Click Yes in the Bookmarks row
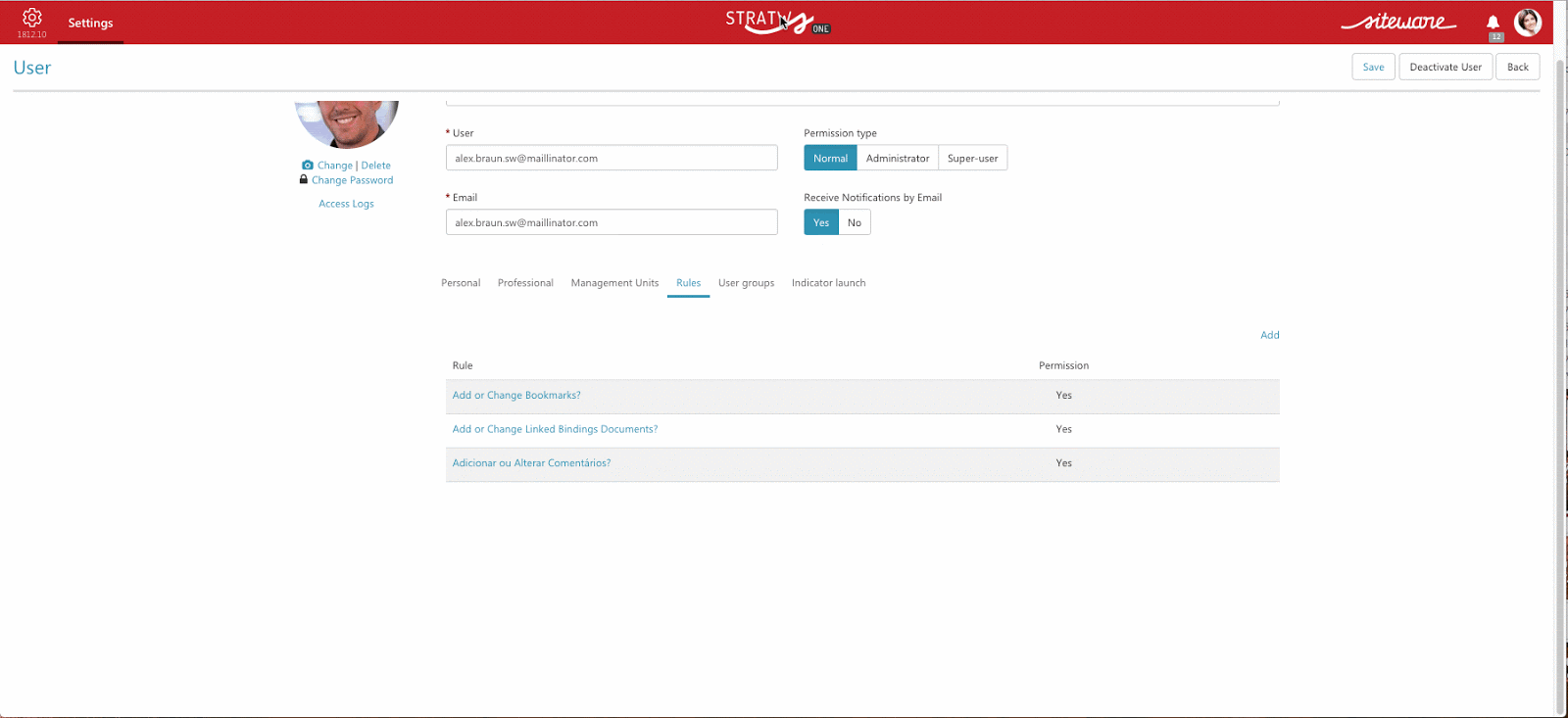The image size is (1568, 718). (1063, 395)
